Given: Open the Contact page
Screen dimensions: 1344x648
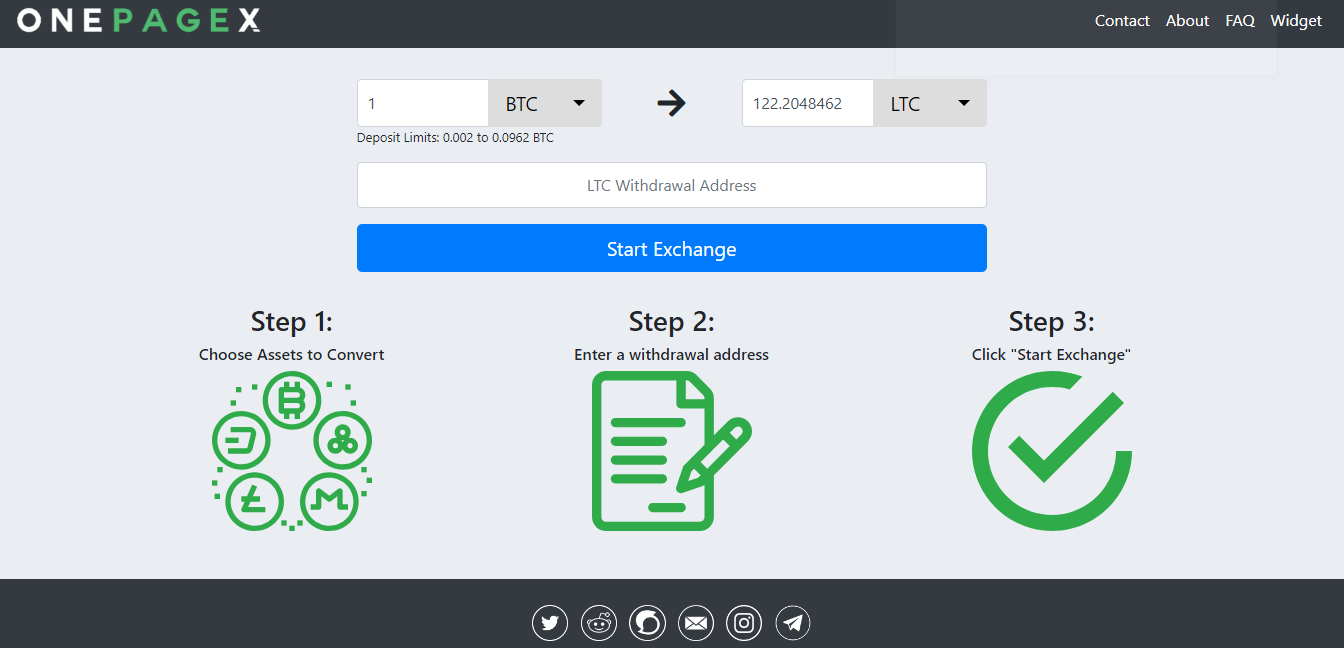Looking at the screenshot, I should [1122, 21].
